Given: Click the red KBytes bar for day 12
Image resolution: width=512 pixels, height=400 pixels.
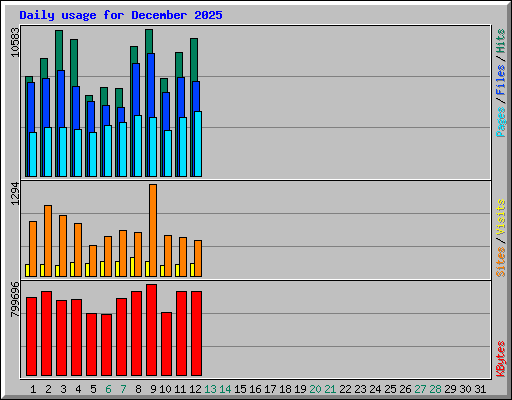Looking at the screenshot, I should (x=196, y=333).
